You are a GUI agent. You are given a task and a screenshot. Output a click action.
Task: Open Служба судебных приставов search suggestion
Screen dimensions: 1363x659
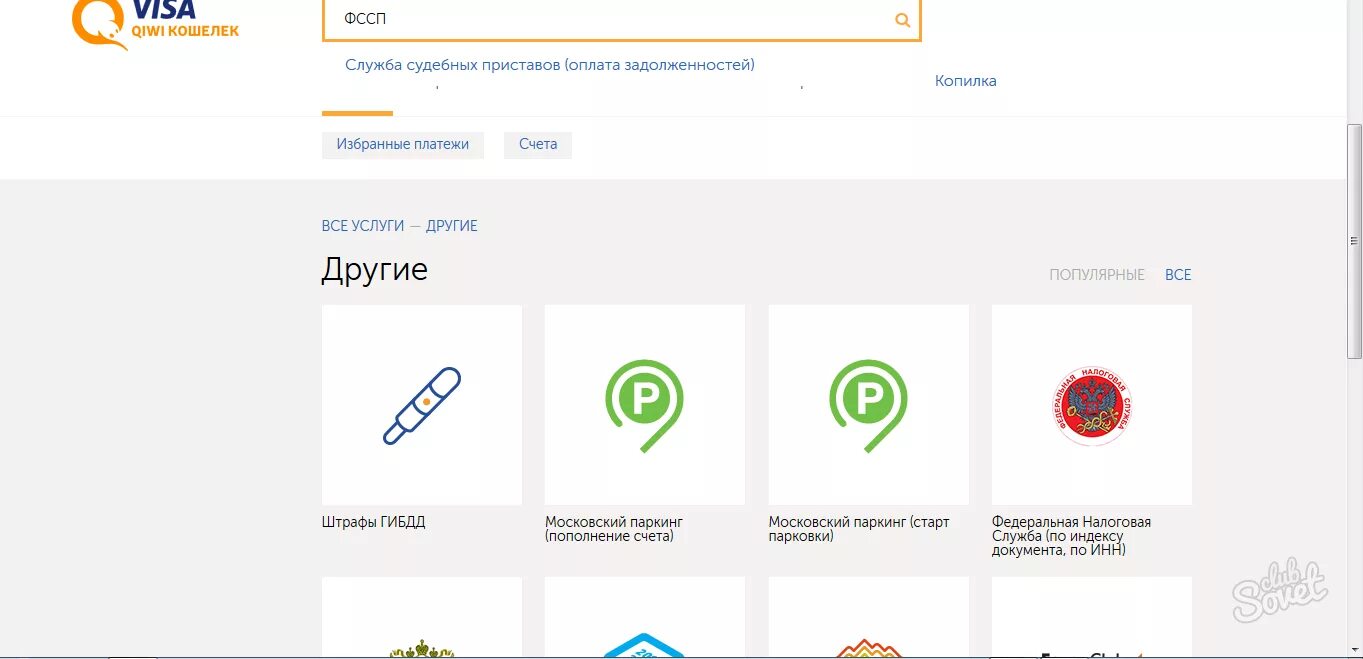pyautogui.click(x=549, y=65)
